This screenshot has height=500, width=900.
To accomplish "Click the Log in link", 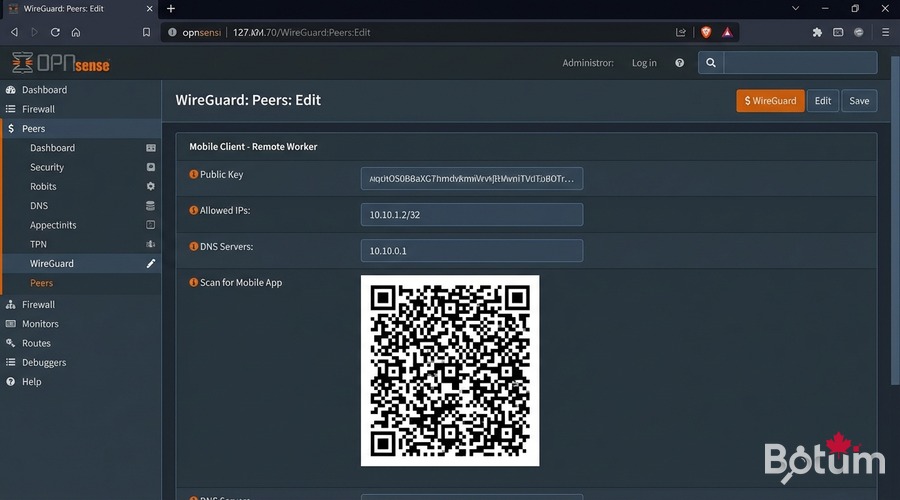I will coord(644,63).
